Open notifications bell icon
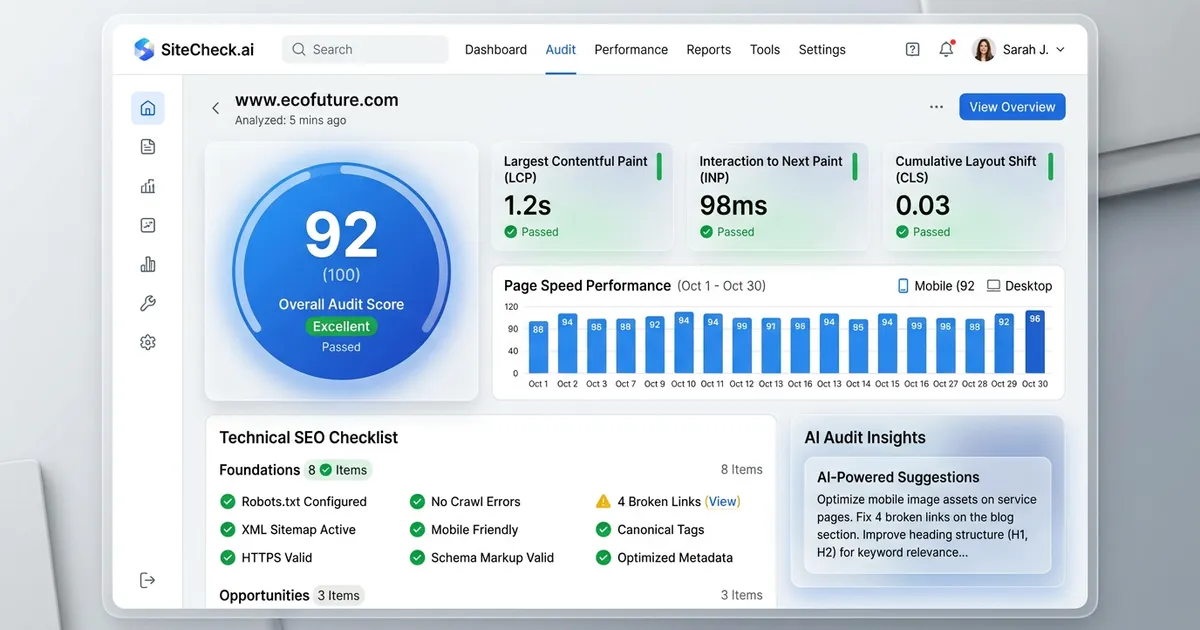Screen dimensions: 1200x630 [946, 49]
